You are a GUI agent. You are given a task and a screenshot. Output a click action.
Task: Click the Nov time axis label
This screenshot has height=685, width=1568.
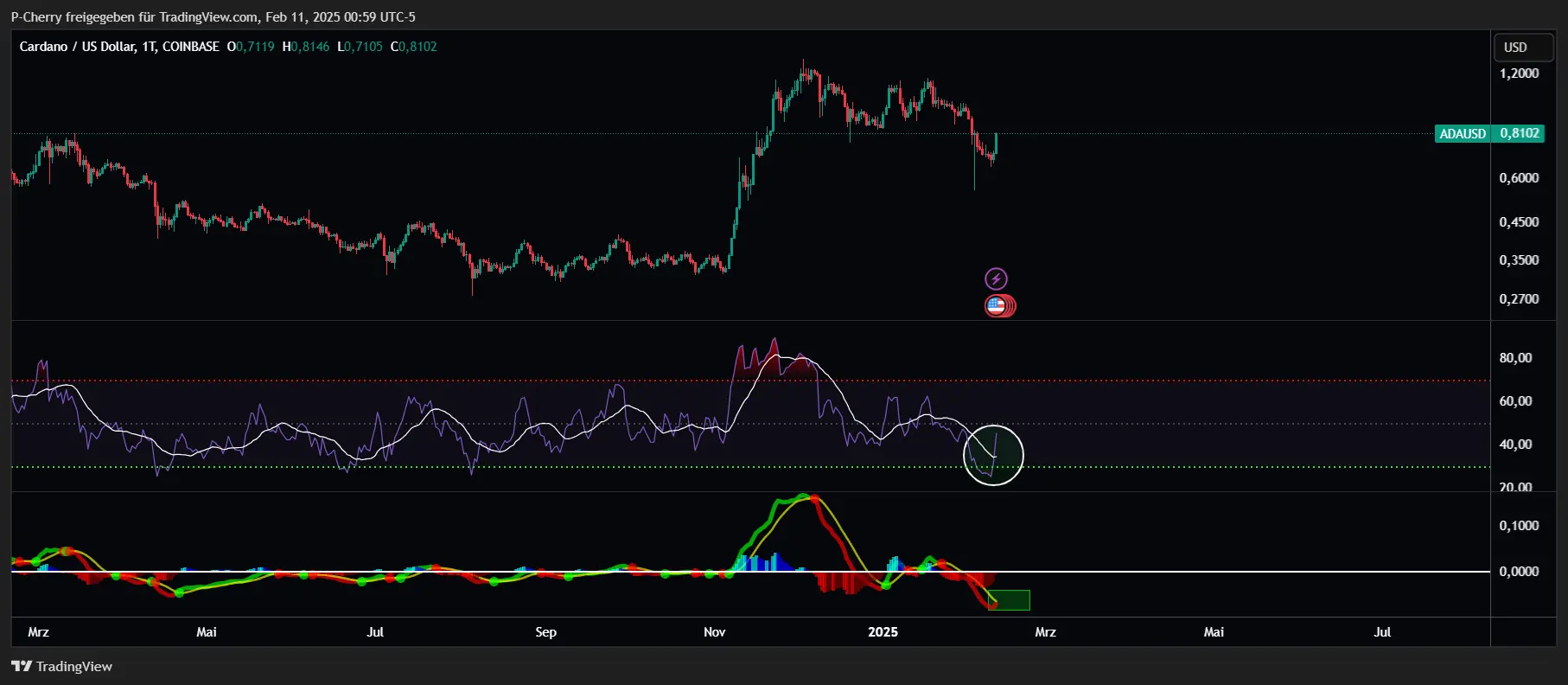pos(714,632)
